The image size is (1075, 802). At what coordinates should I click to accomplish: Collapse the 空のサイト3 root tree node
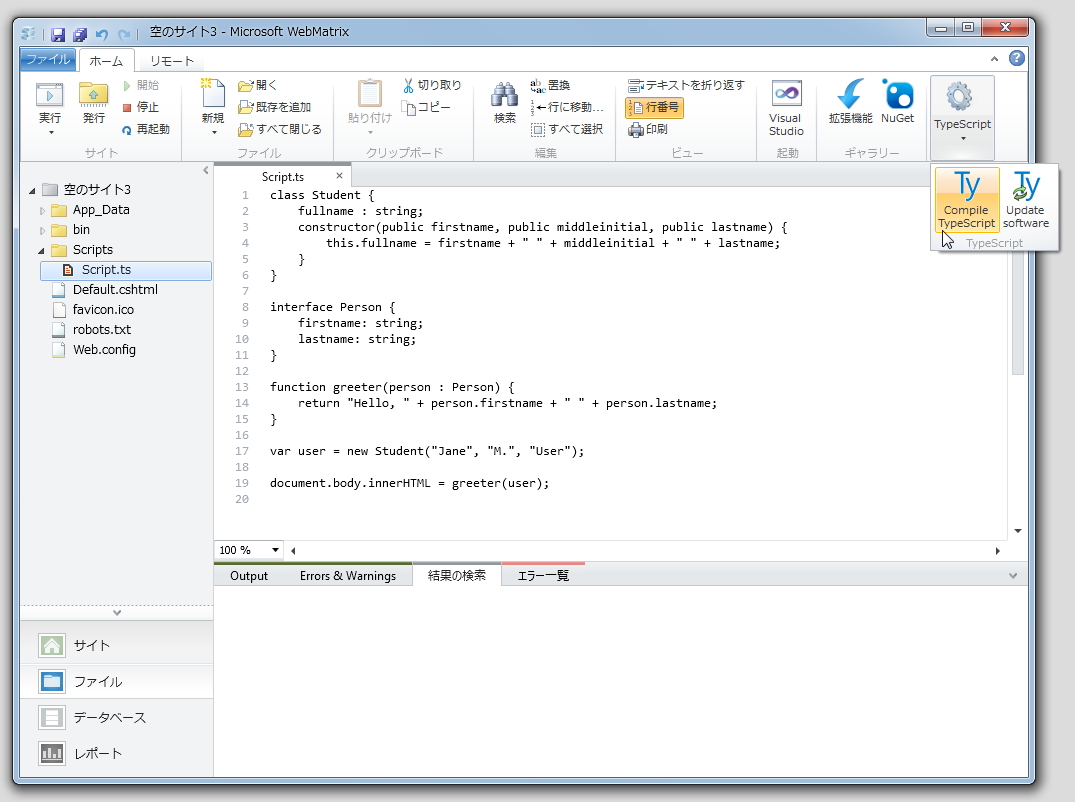click(x=32, y=191)
